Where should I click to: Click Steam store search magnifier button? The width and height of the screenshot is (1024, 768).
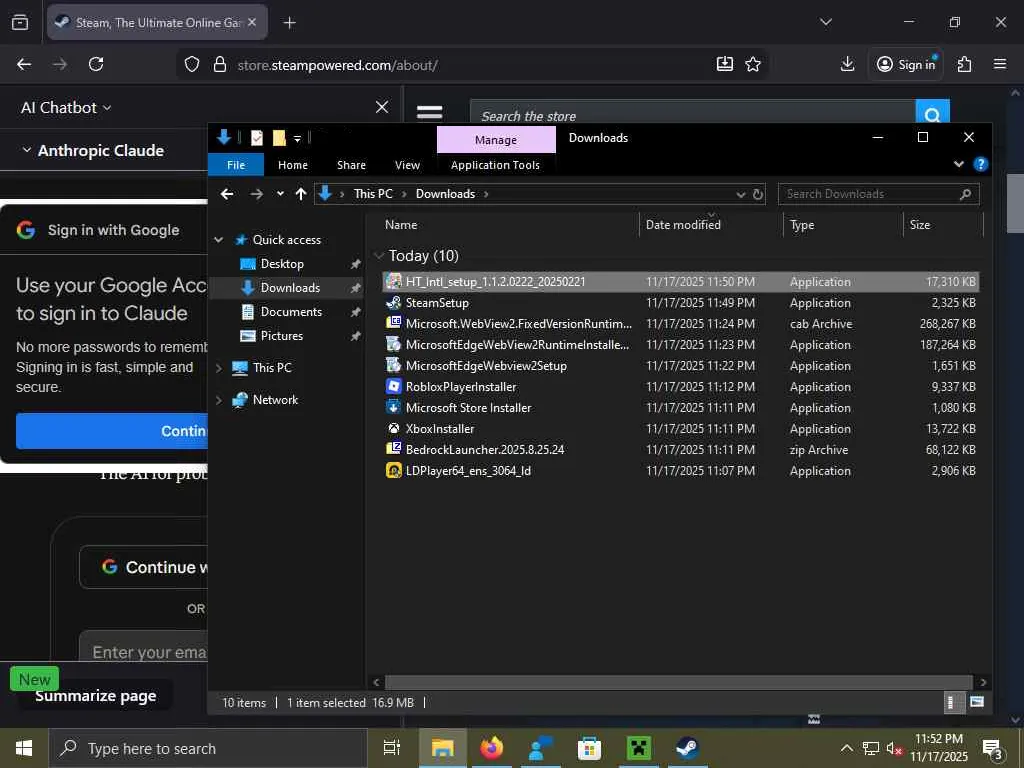click(x=933, y=114)
